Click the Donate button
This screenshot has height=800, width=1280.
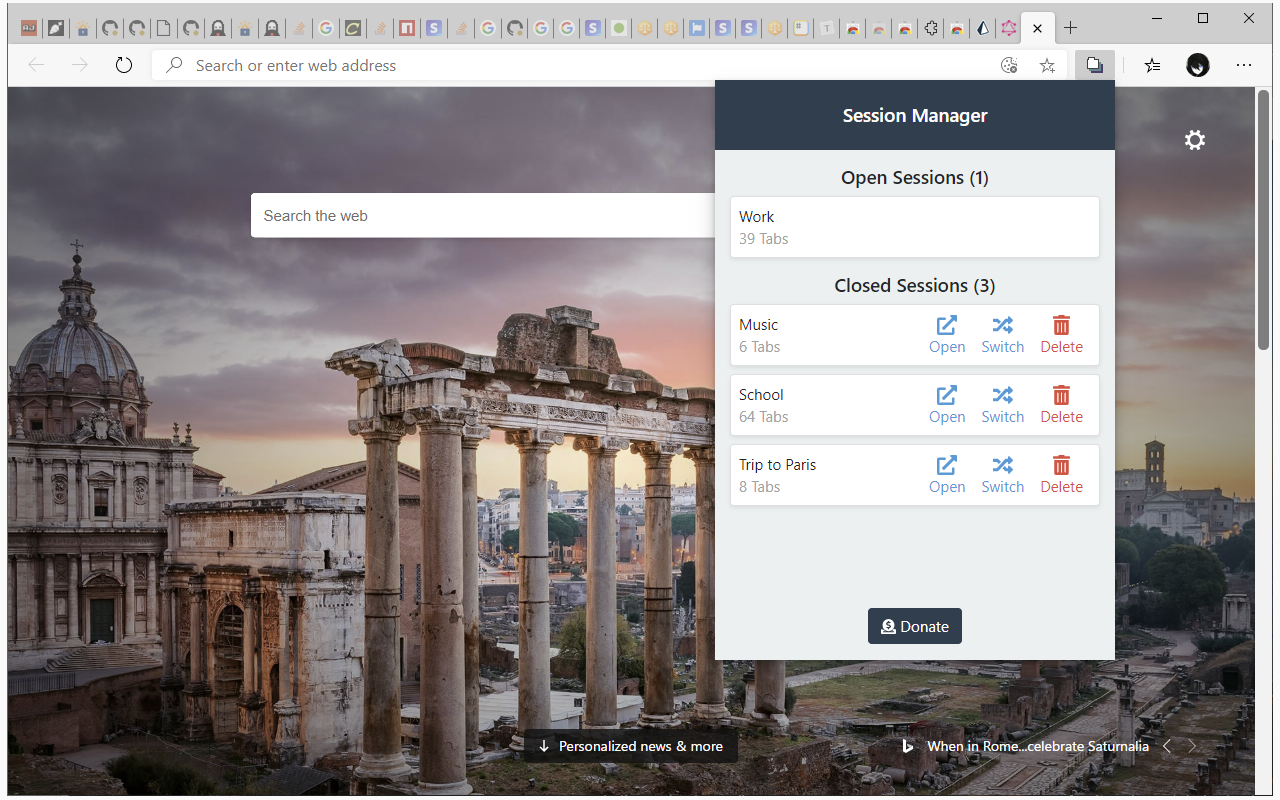[x=915, y=626]
